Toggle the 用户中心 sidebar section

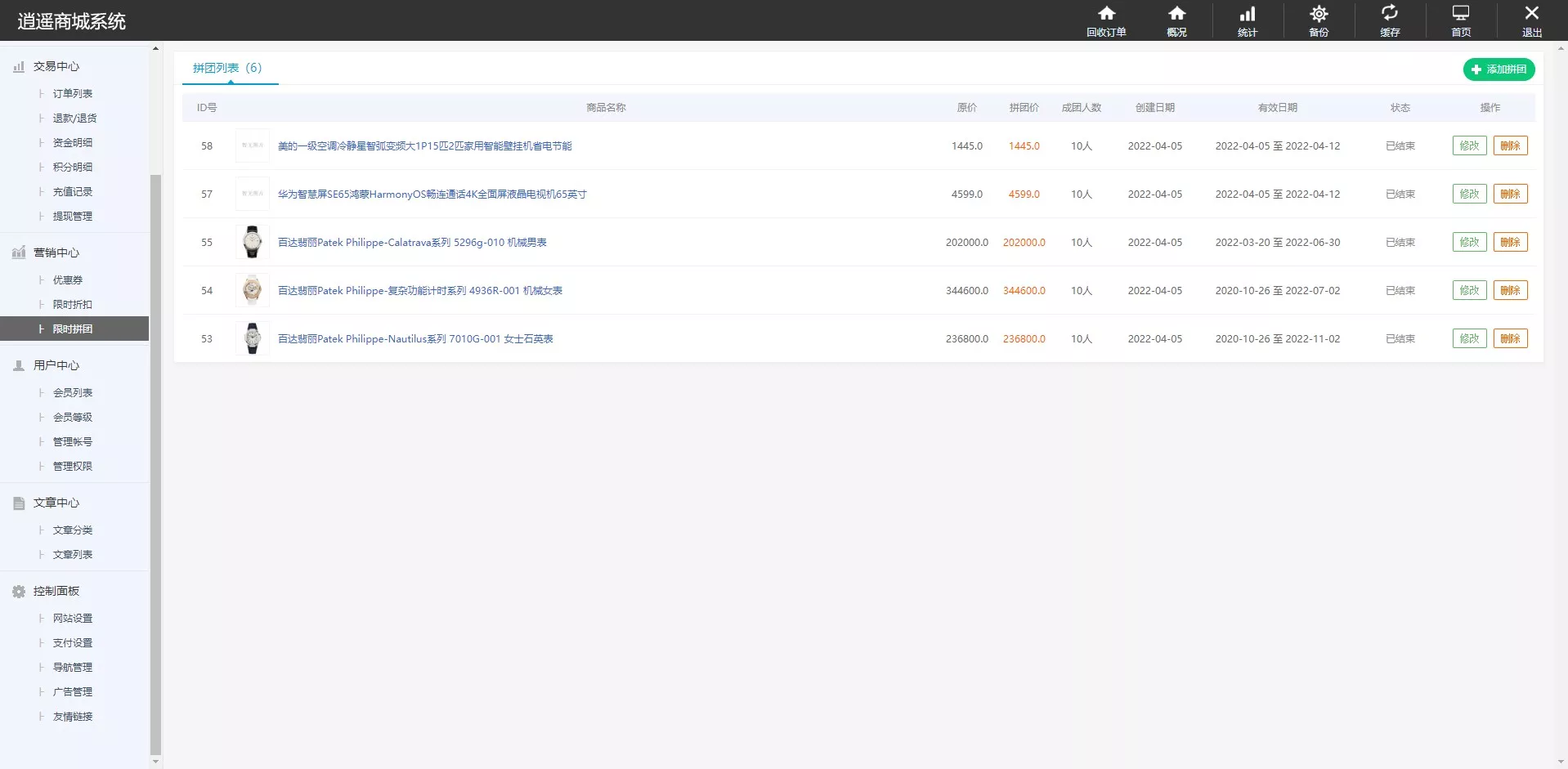pos(56,365)
